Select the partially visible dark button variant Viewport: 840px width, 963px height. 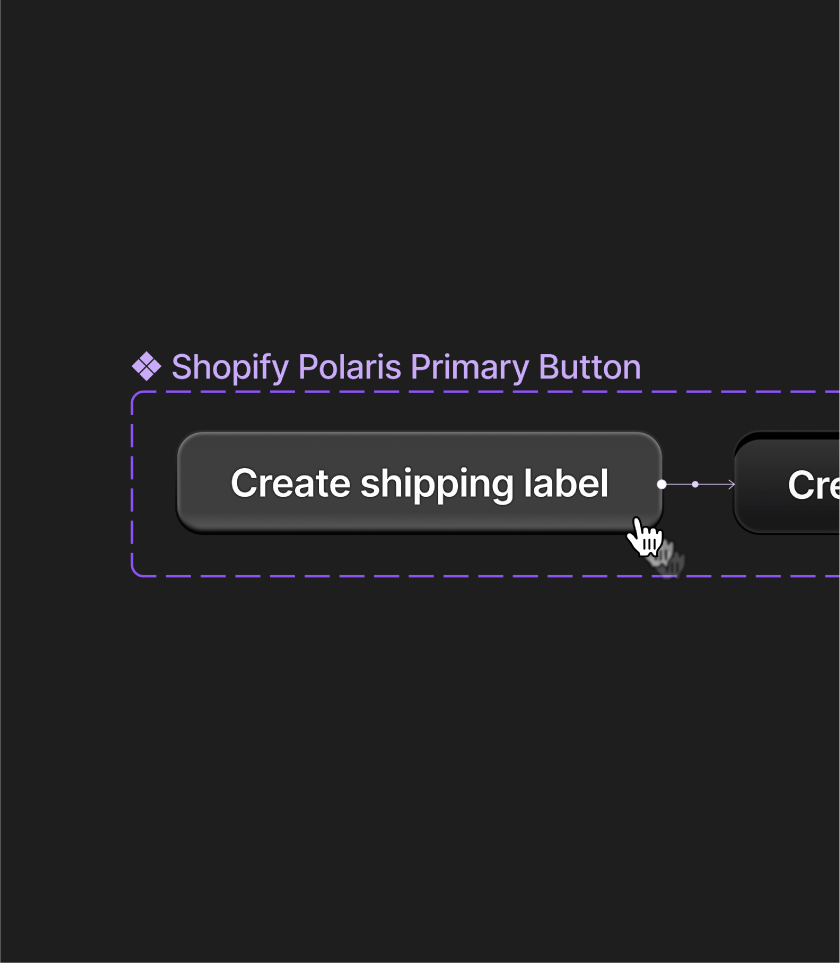pos(790,483)
